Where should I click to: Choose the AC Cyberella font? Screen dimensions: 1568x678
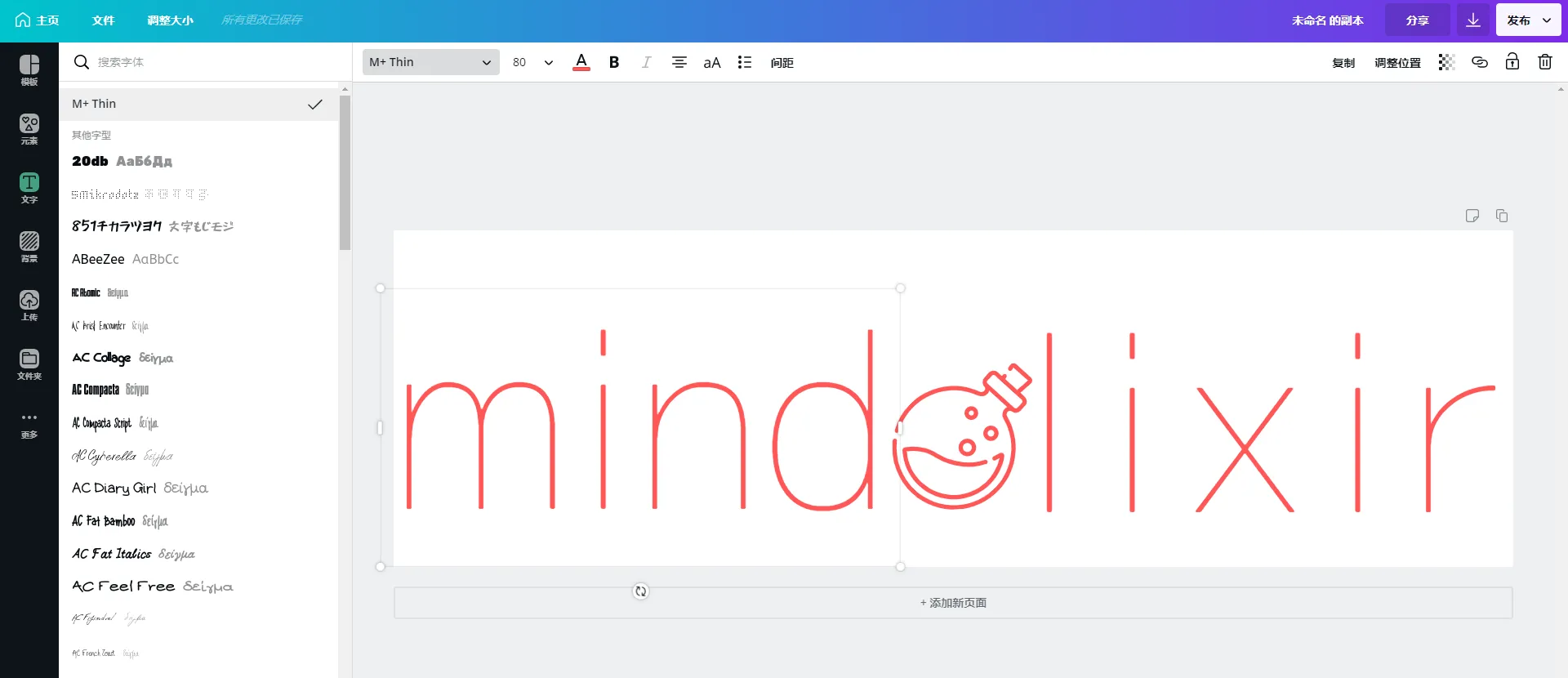pos(198,456)
